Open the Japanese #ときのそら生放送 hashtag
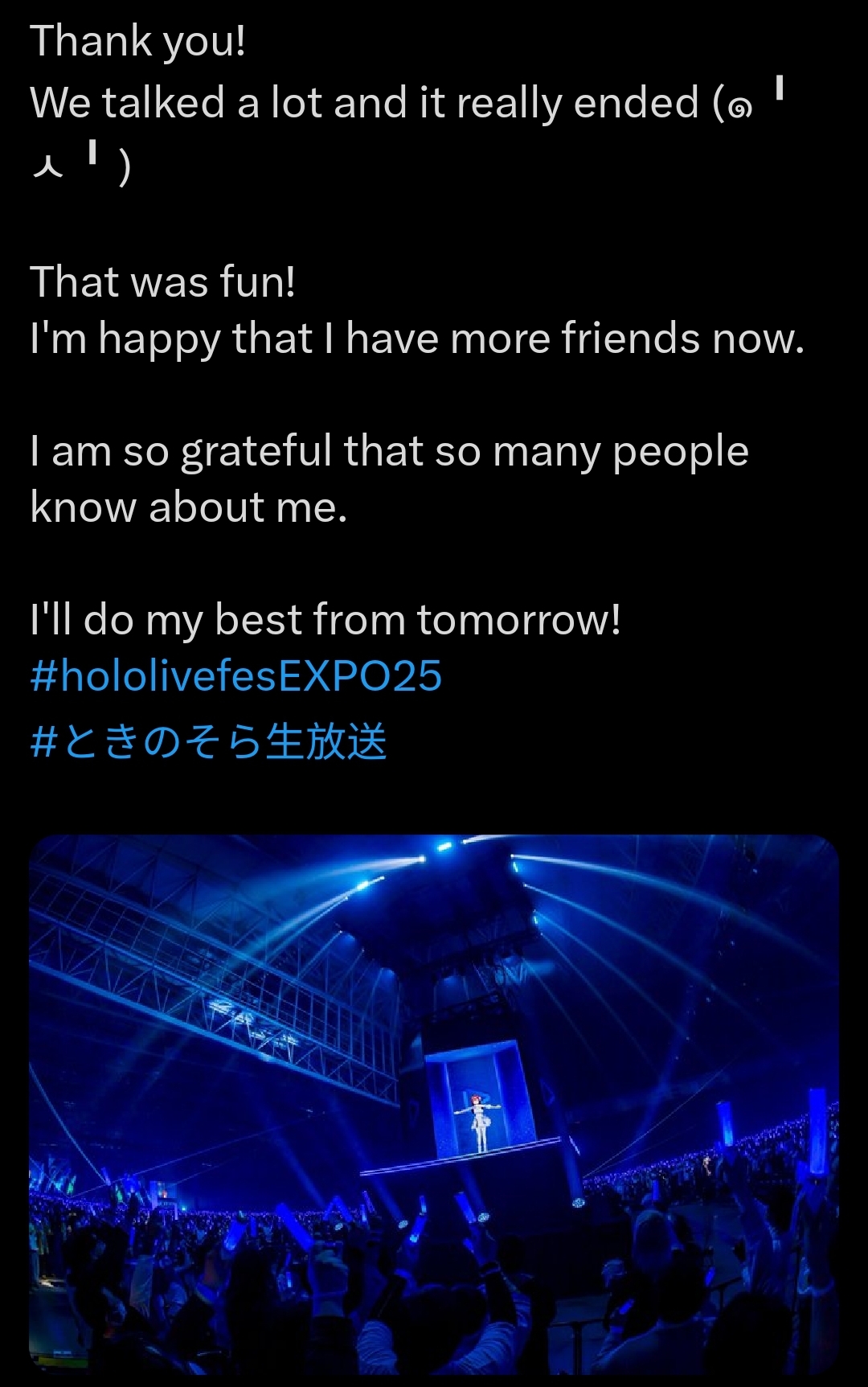The width and height of the screenshot is (868, 1387). 209,741
